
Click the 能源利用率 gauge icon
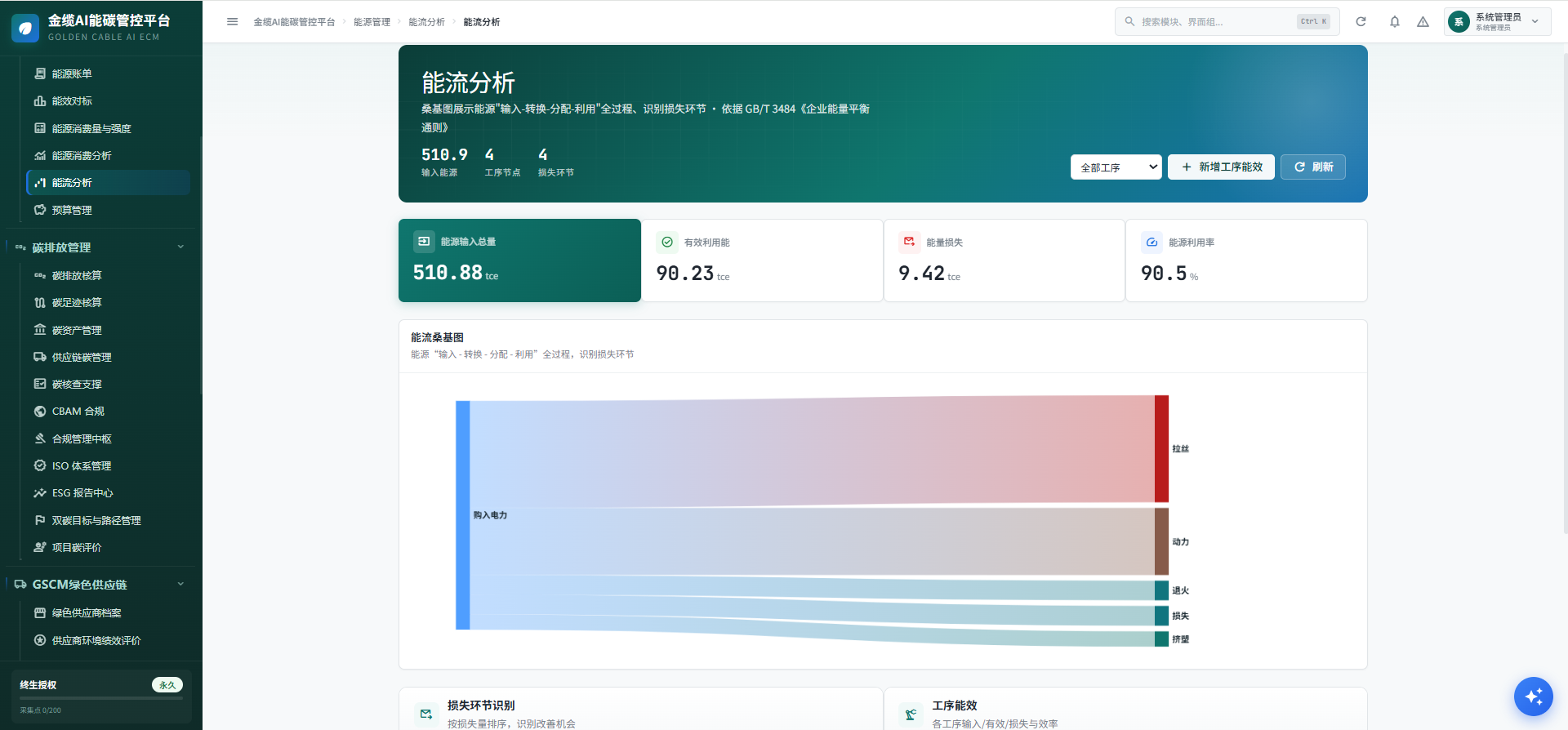point(1151,242)
